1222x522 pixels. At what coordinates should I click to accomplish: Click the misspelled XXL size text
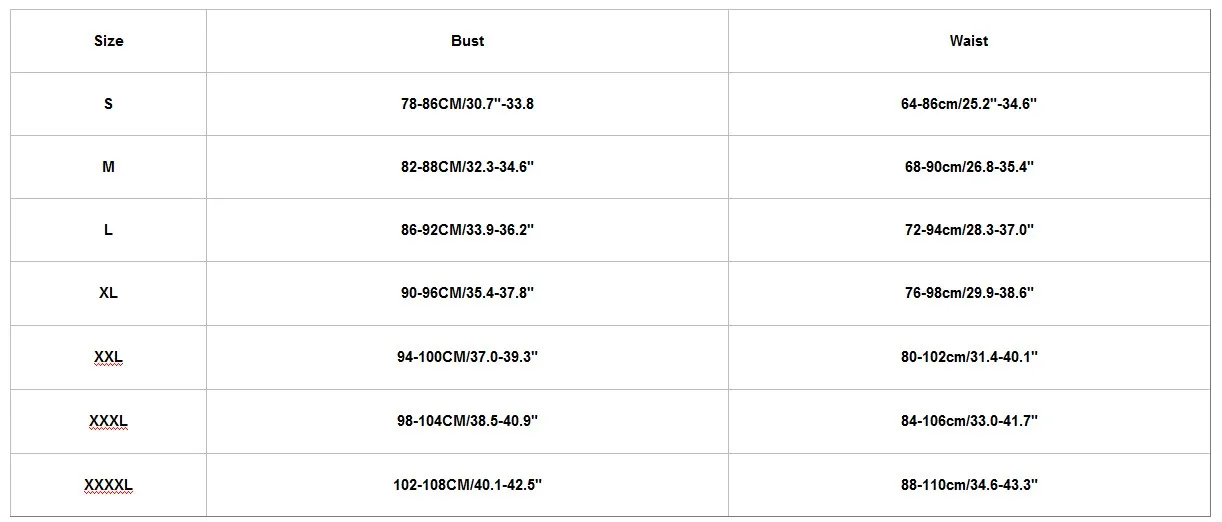coord(108,357)
